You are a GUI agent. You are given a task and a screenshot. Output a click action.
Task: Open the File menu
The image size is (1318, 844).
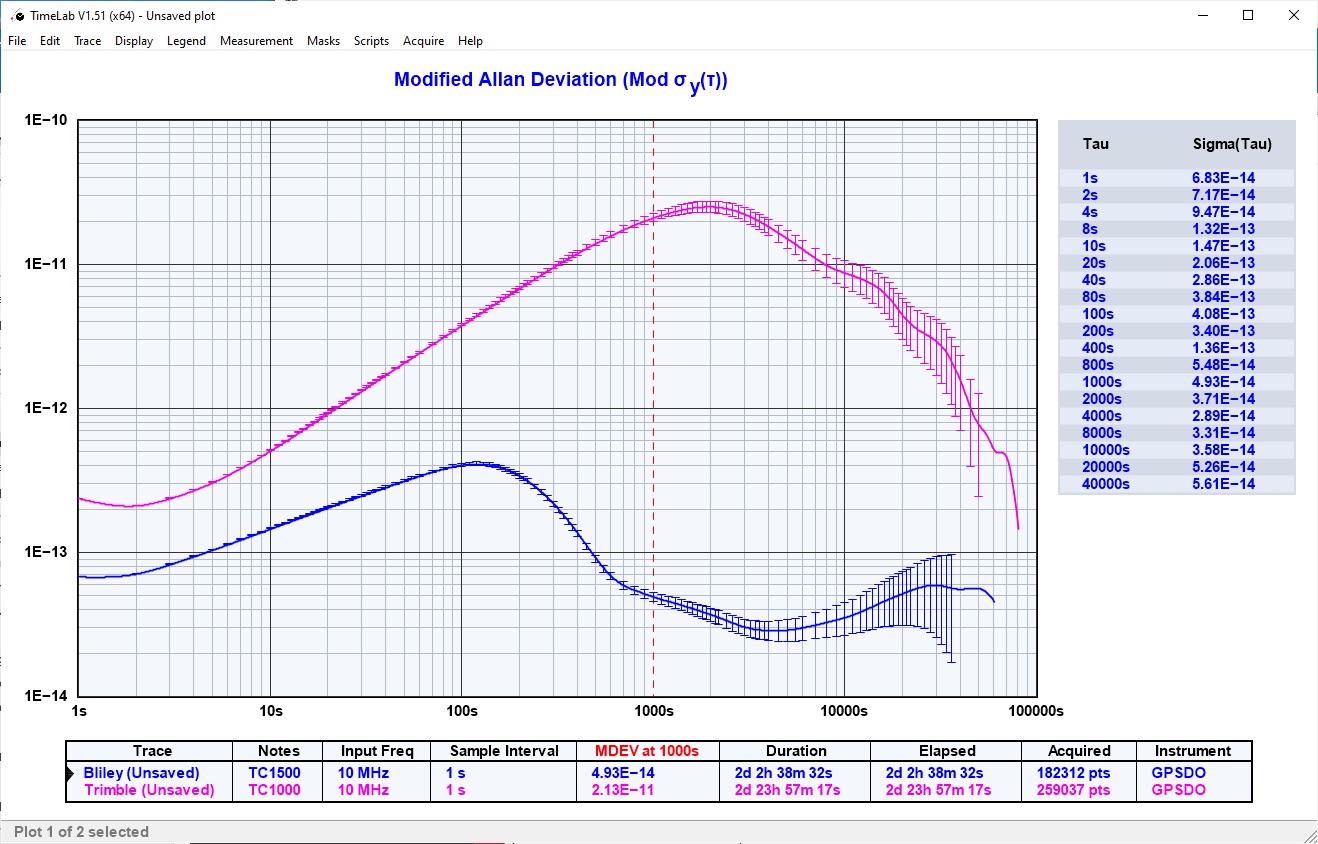point(16,41)
